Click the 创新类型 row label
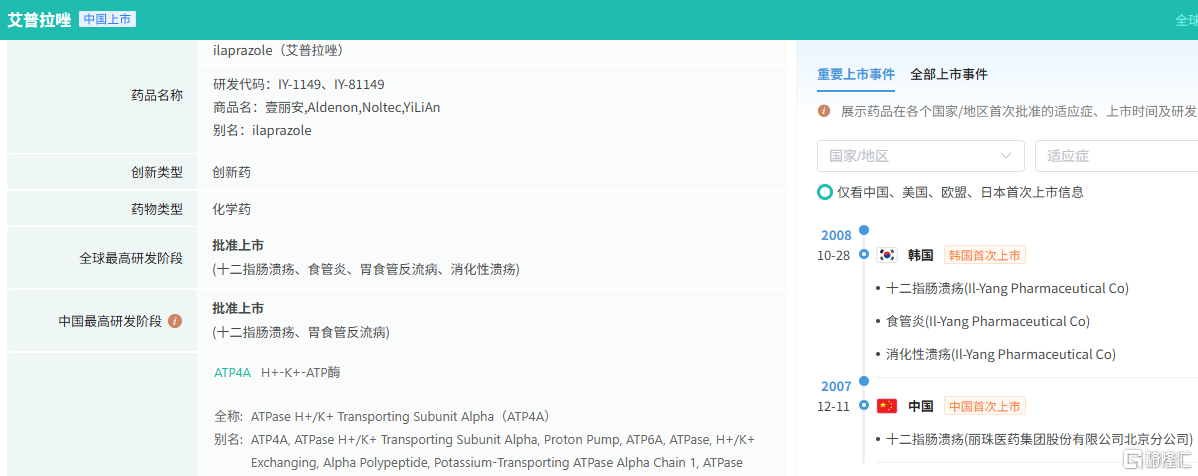1198x476 pixels. (x=157, y=173)
